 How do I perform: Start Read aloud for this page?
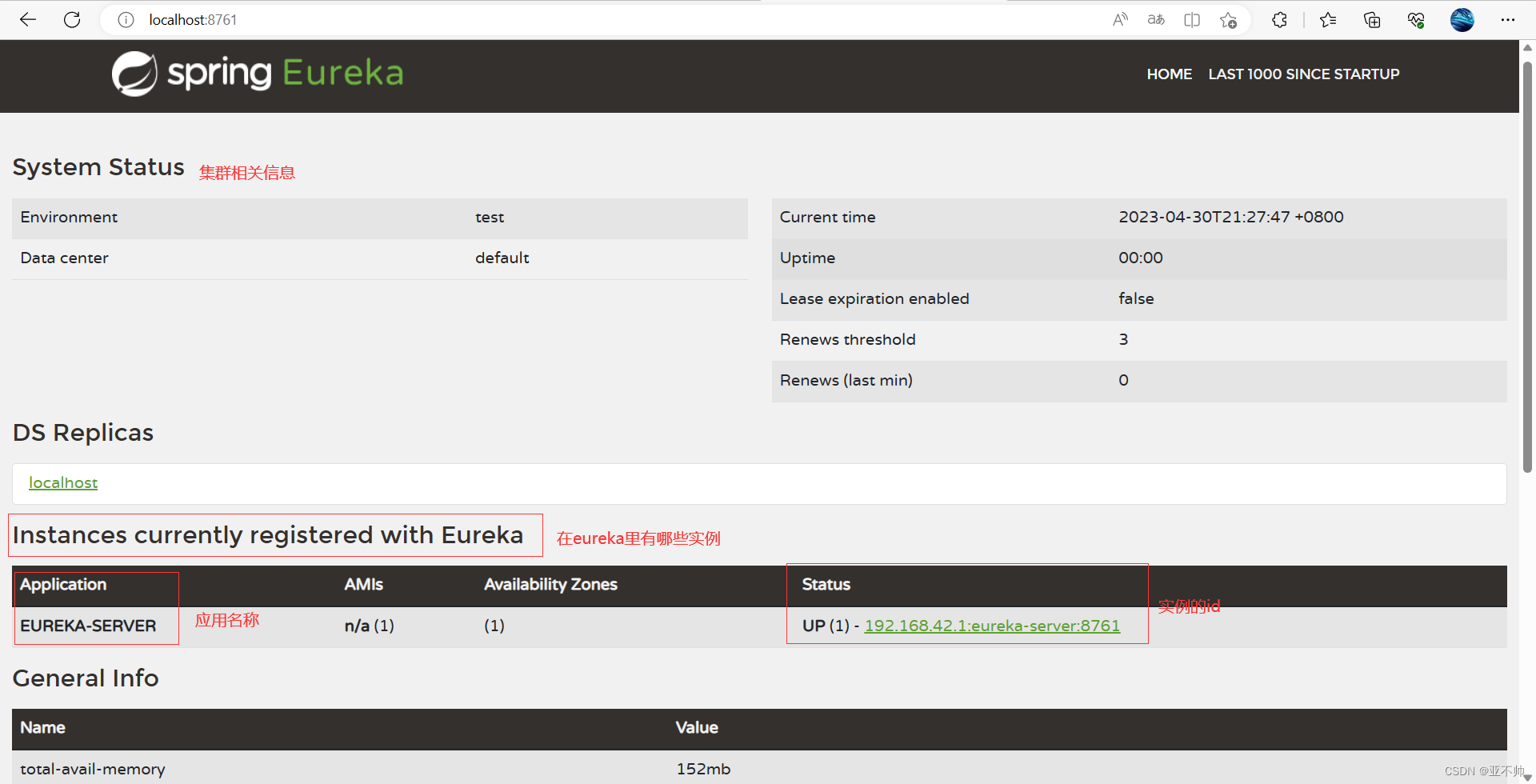1119,19
